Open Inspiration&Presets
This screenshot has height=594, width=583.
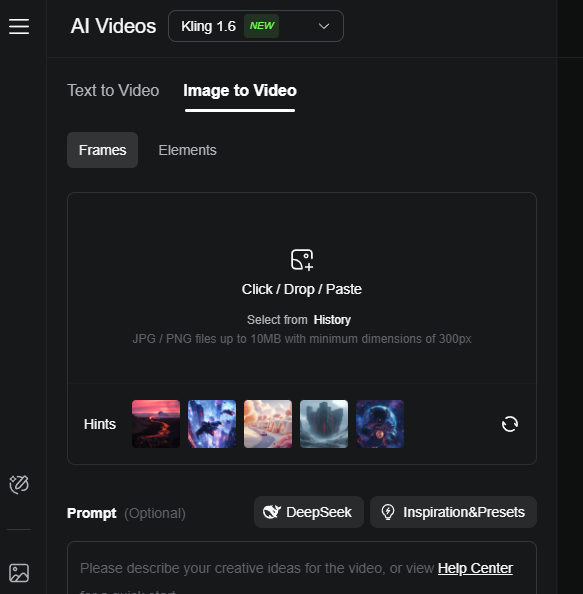[x=453, y=512]
